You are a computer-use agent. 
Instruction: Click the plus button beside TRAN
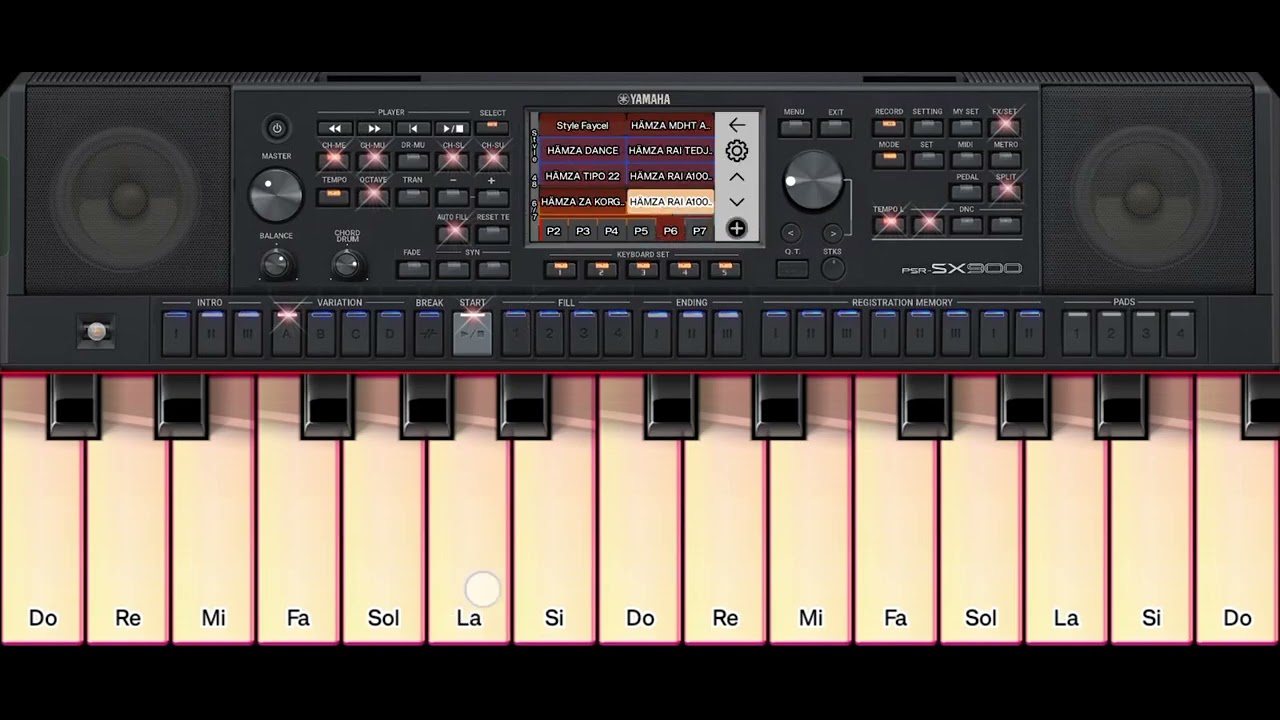click(492, 196)
